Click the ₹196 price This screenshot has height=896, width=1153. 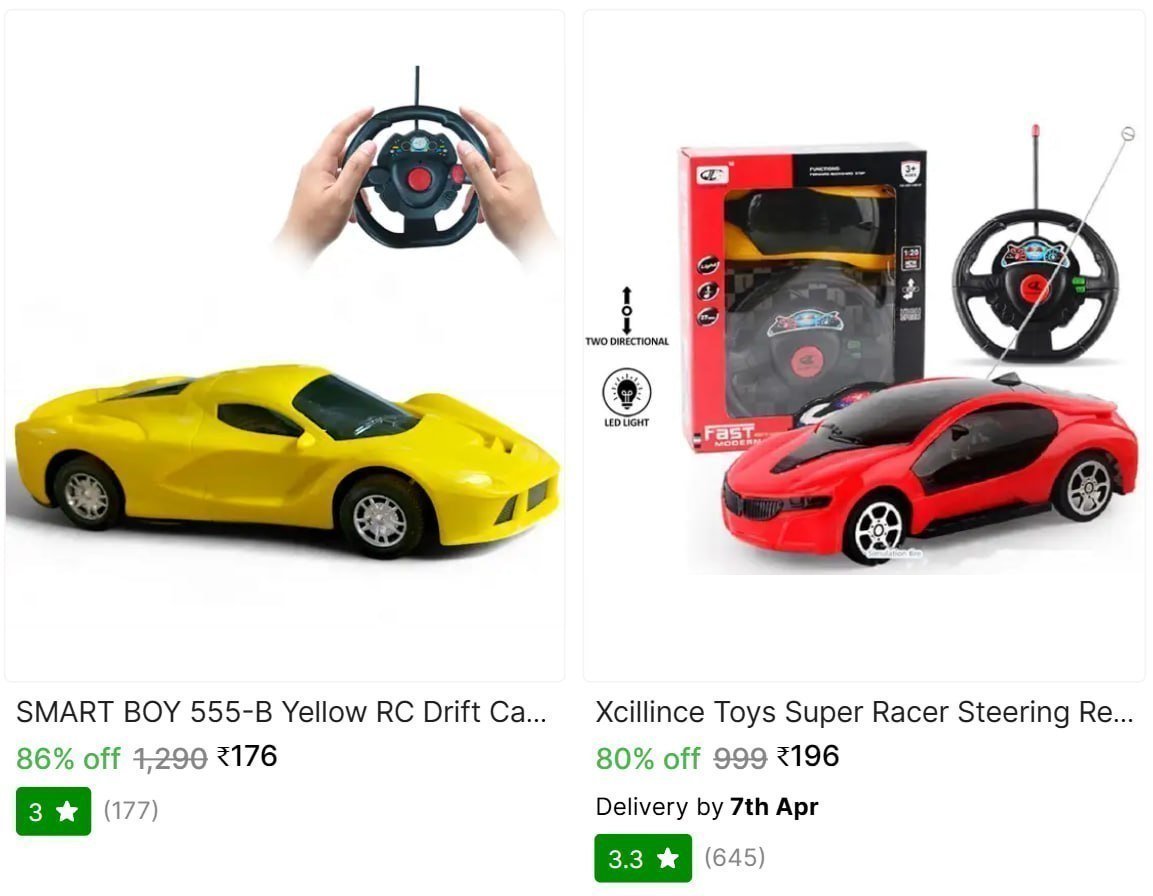tap(808, 756)
